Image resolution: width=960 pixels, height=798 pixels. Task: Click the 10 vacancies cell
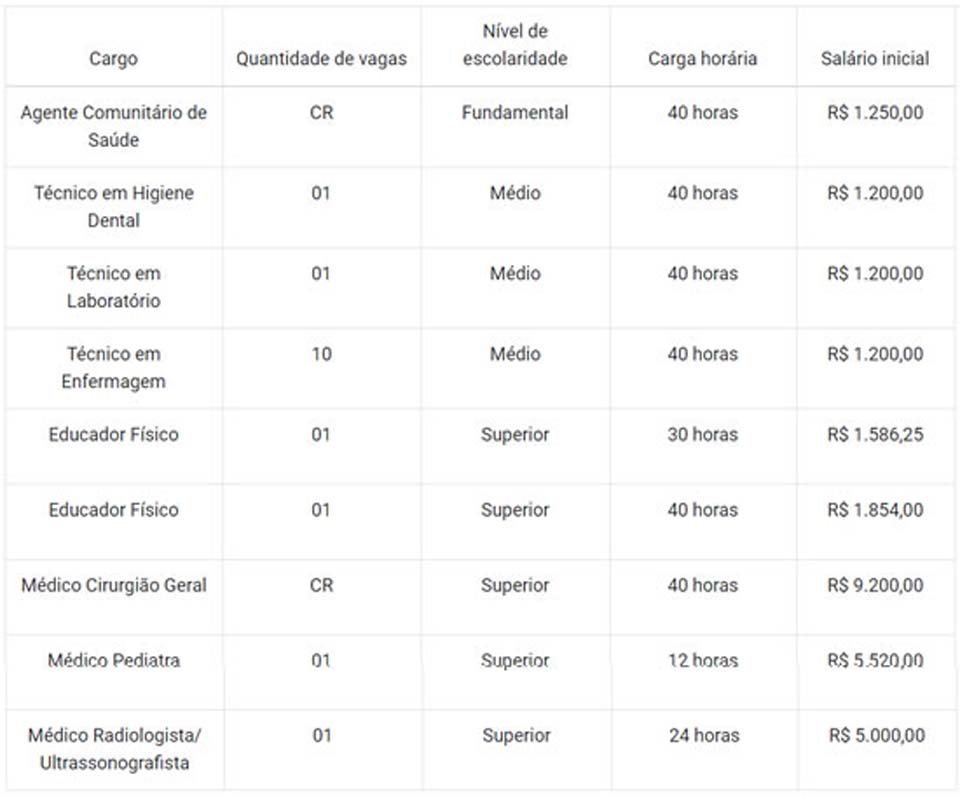point(321,354)
